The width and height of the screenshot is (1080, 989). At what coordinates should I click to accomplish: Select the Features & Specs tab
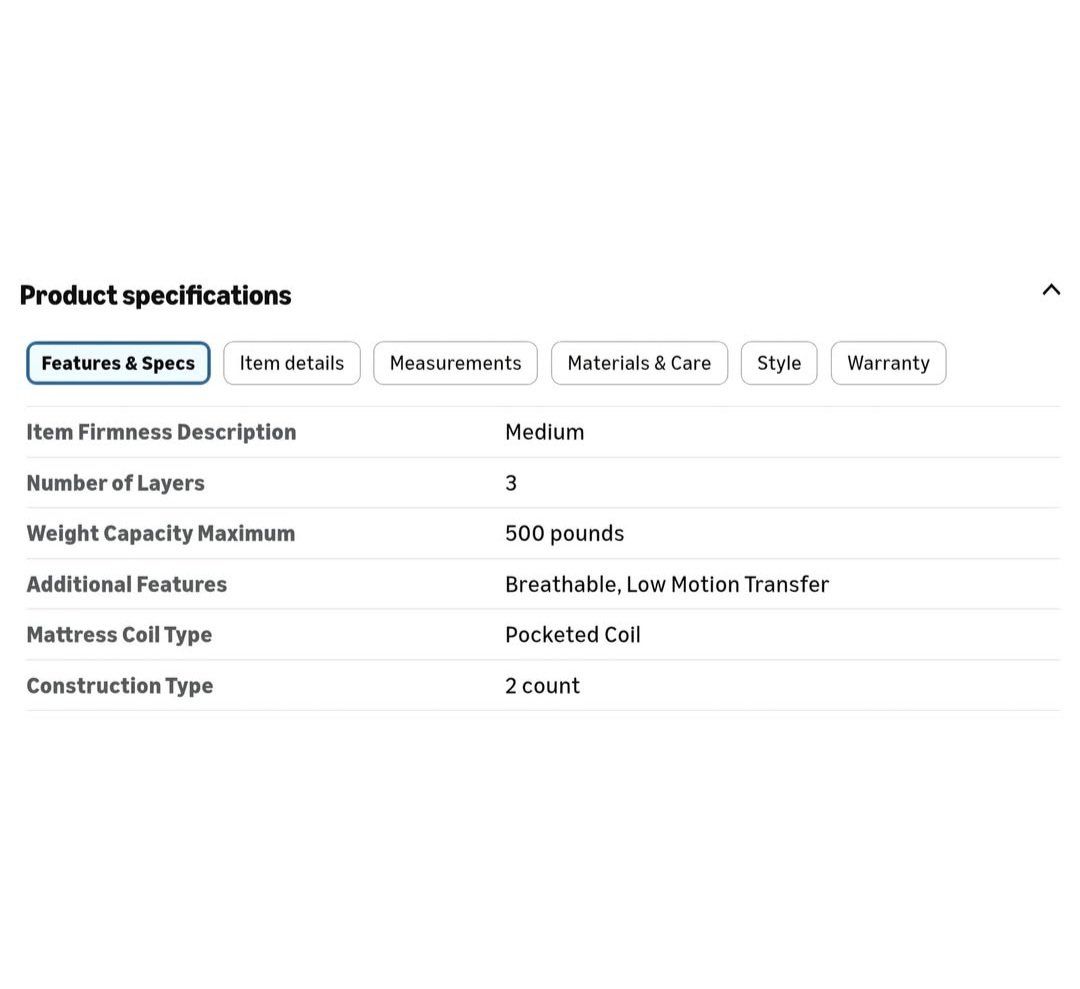(118, 363)
